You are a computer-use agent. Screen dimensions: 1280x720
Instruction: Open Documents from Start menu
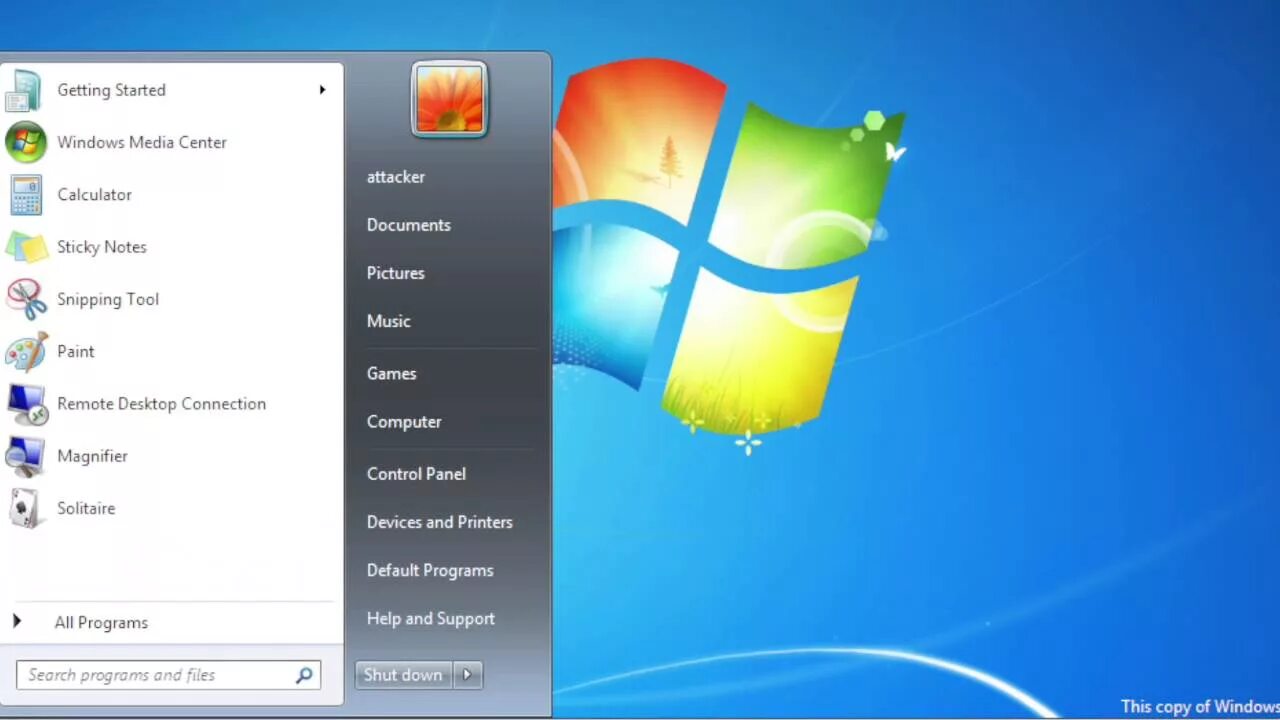[x=409, y=225]
